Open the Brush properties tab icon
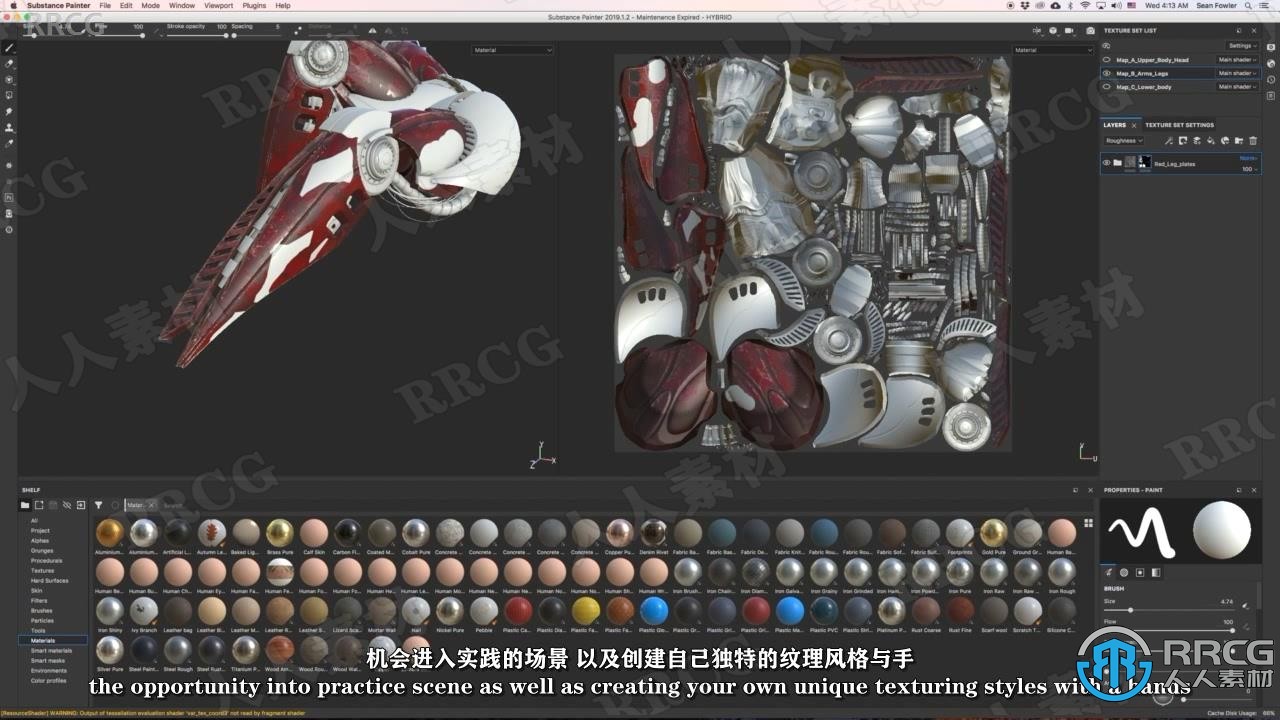Screen dimensions: 1280x720 tap(1109, 572)
